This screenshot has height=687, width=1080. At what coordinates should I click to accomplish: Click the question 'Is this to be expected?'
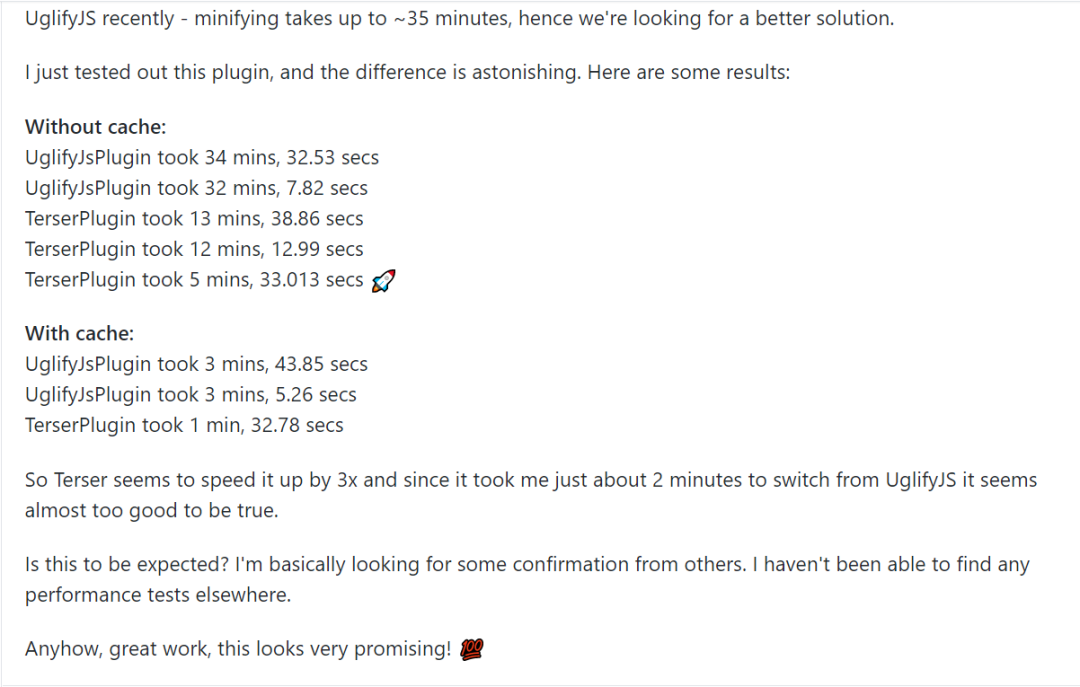point(126,565)
